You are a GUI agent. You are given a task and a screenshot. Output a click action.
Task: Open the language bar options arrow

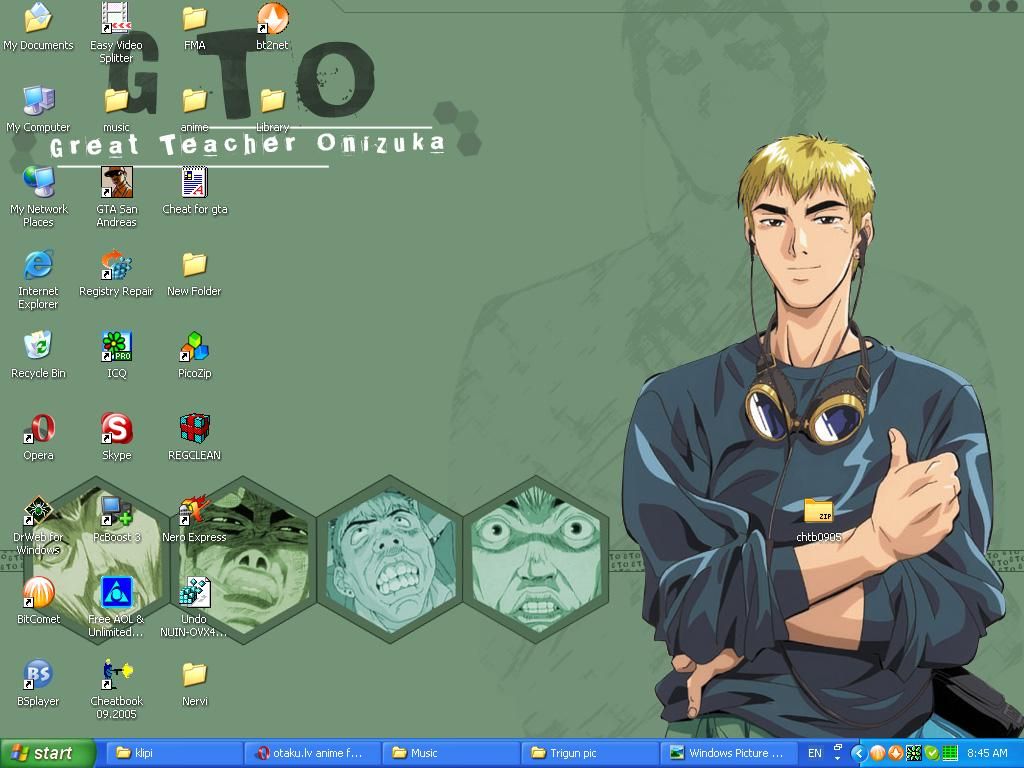pos(837,759)
